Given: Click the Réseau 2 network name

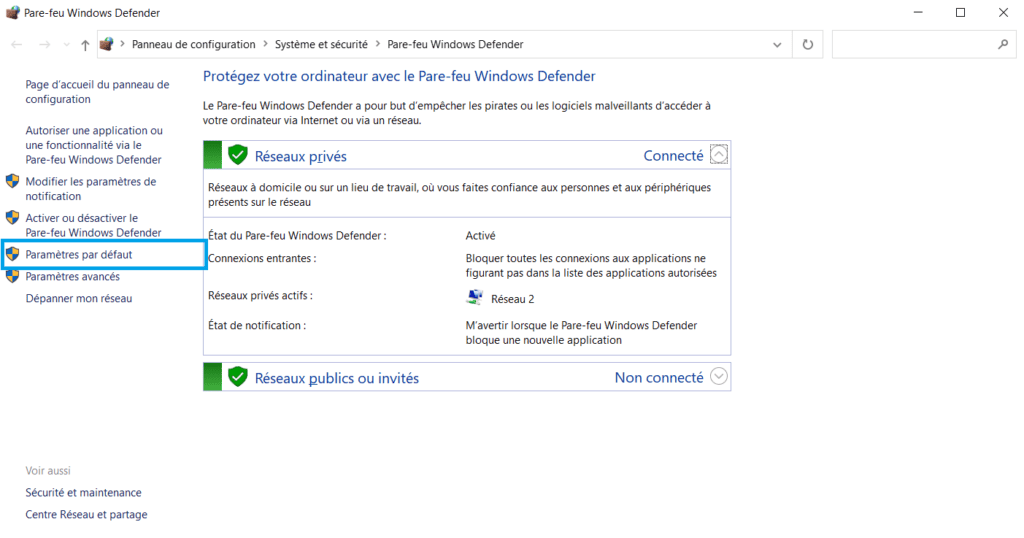Looking at the screenshot, I should [513, 299].
